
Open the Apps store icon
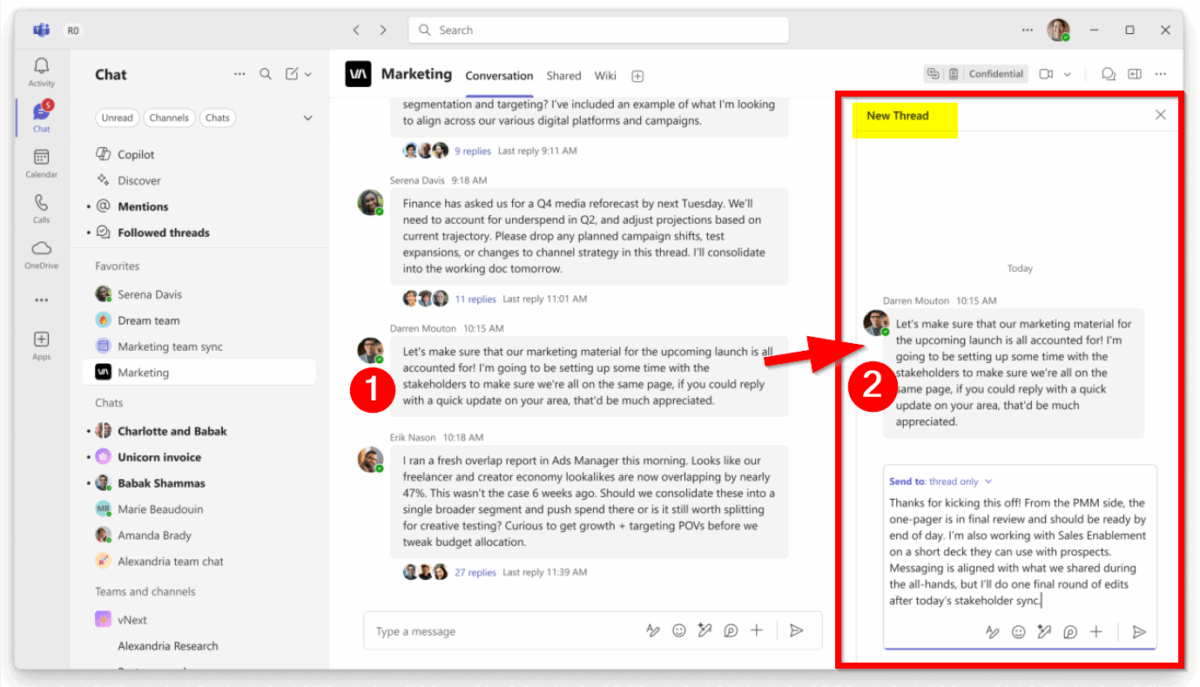(41, 345)
